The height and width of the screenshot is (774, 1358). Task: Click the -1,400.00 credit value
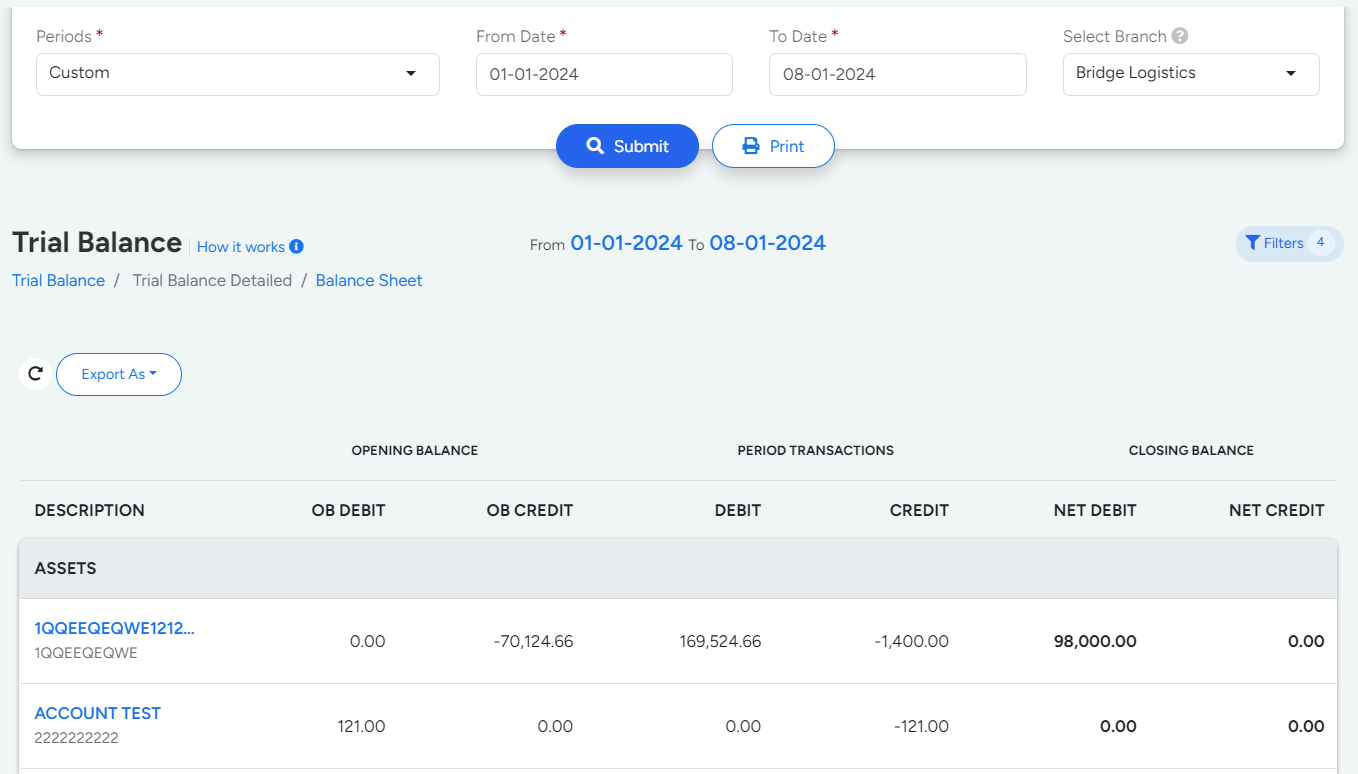[x=911, y=641]
